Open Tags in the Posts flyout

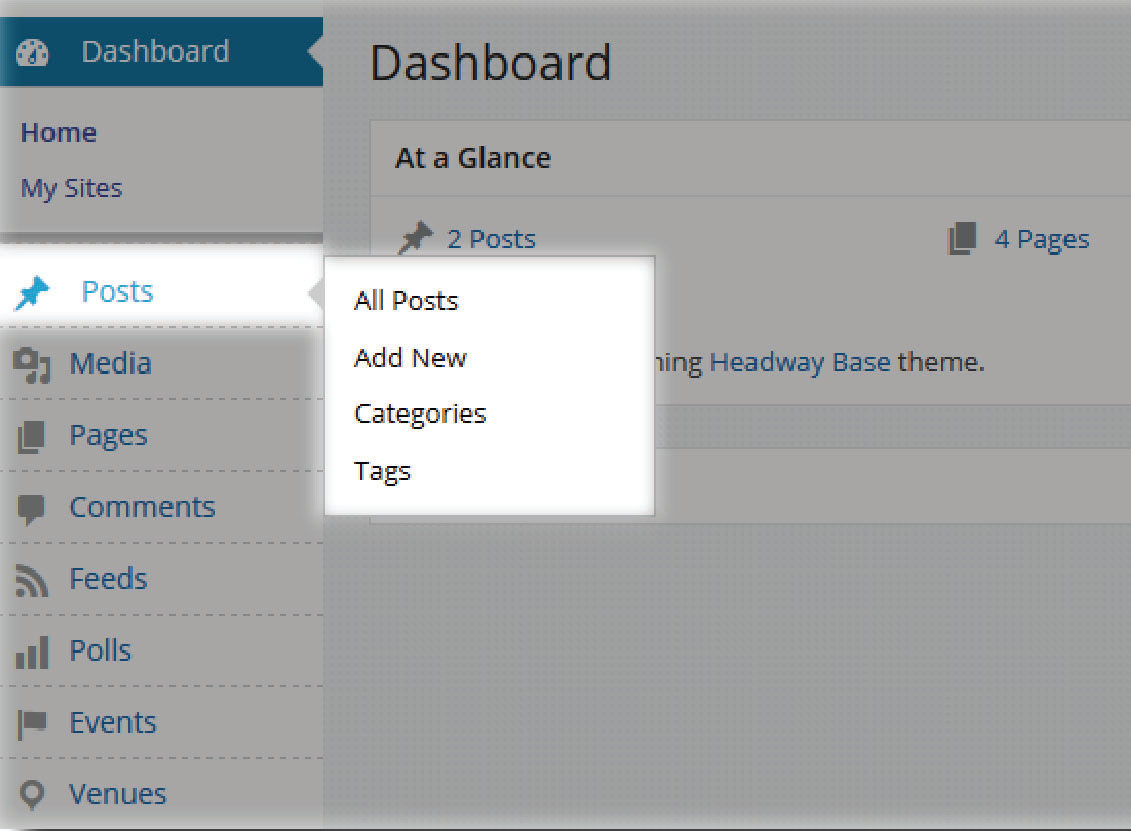(382, 471)
